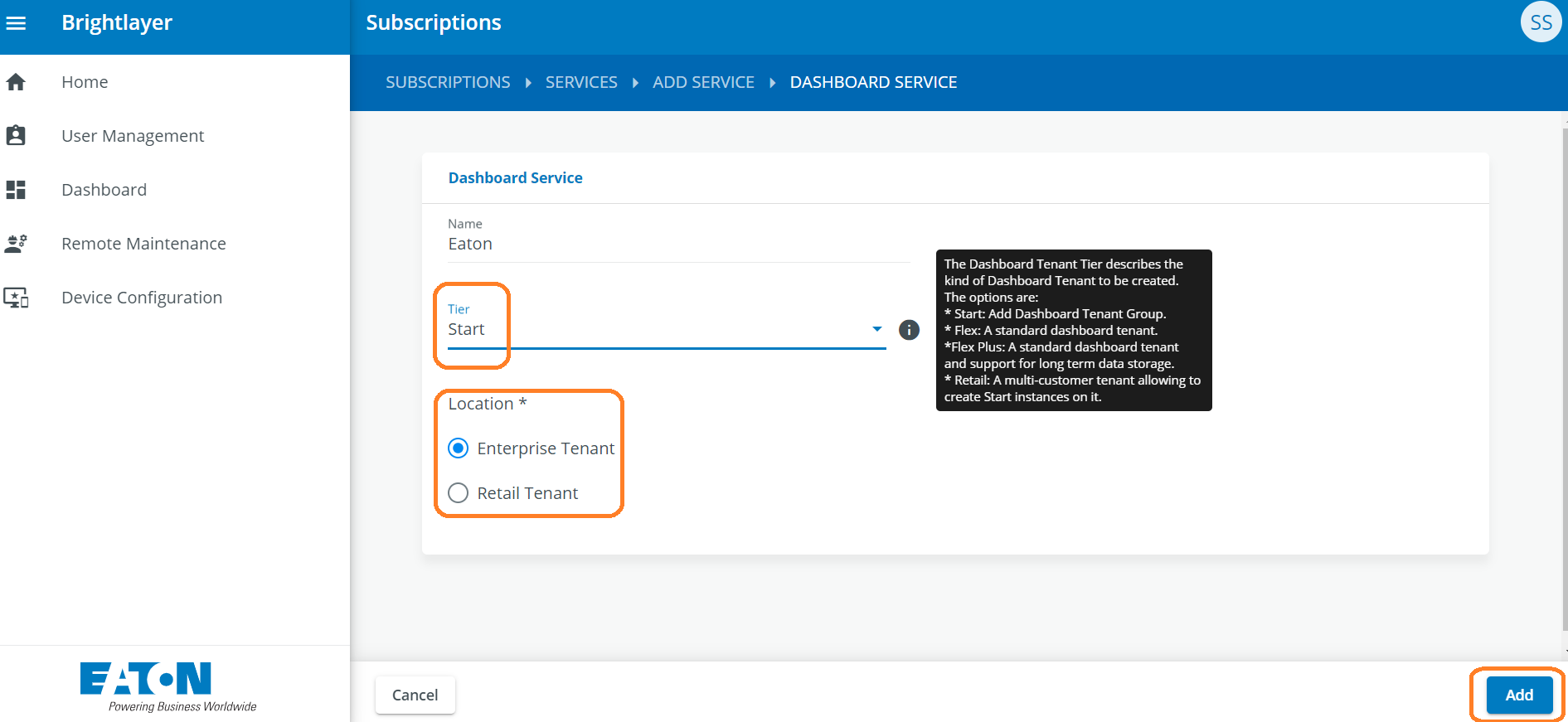Open the Tier dropdown arrow

click(876, 329)
